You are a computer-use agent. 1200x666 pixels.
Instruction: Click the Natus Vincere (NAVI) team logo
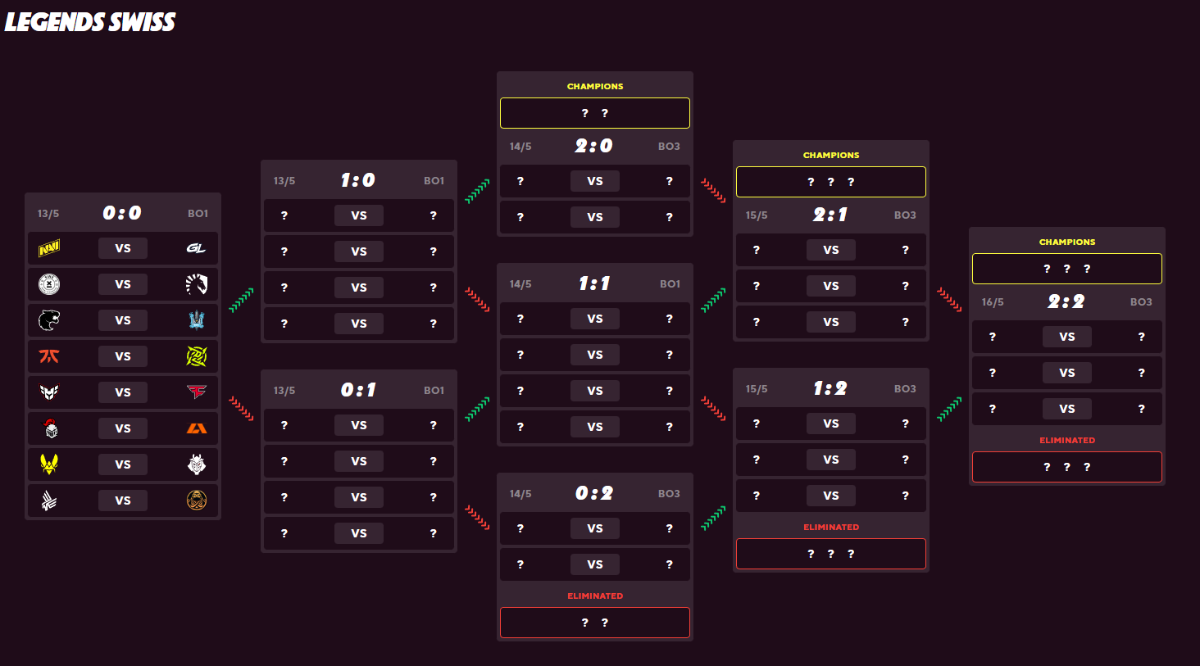(x=47, y=249)
